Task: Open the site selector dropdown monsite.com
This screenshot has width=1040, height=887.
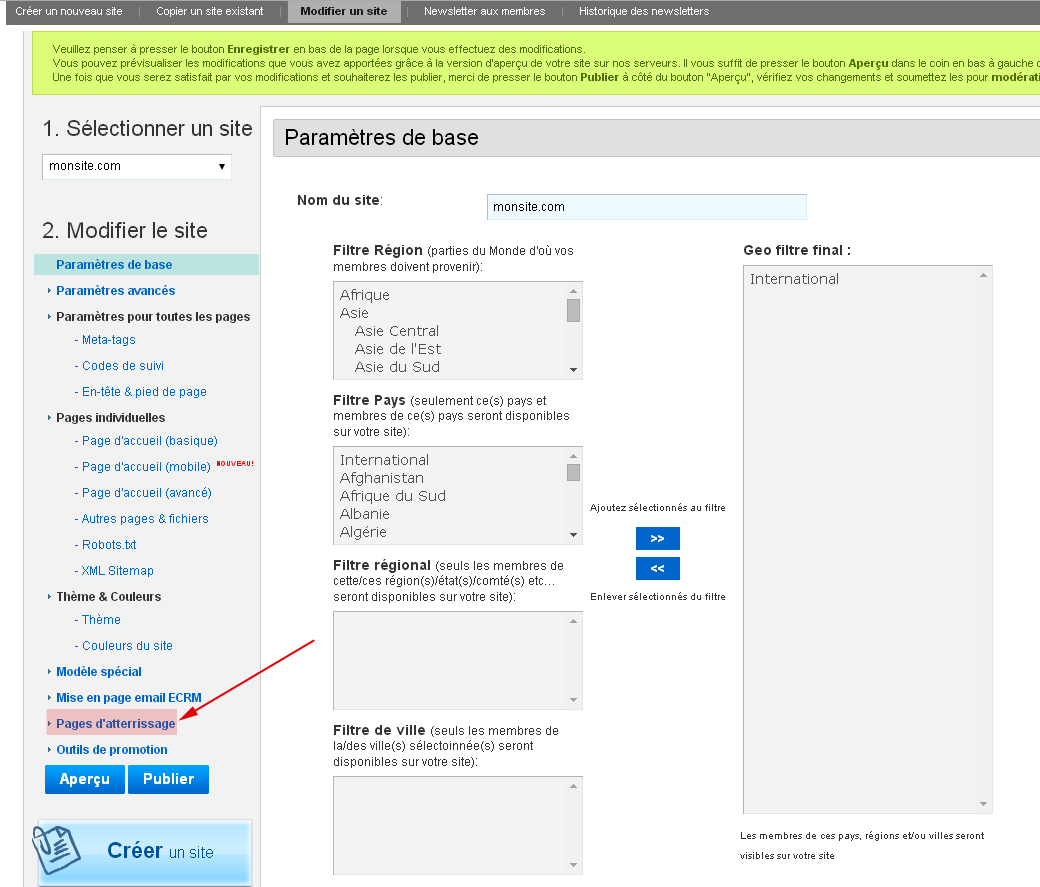Action: (137, 166)
